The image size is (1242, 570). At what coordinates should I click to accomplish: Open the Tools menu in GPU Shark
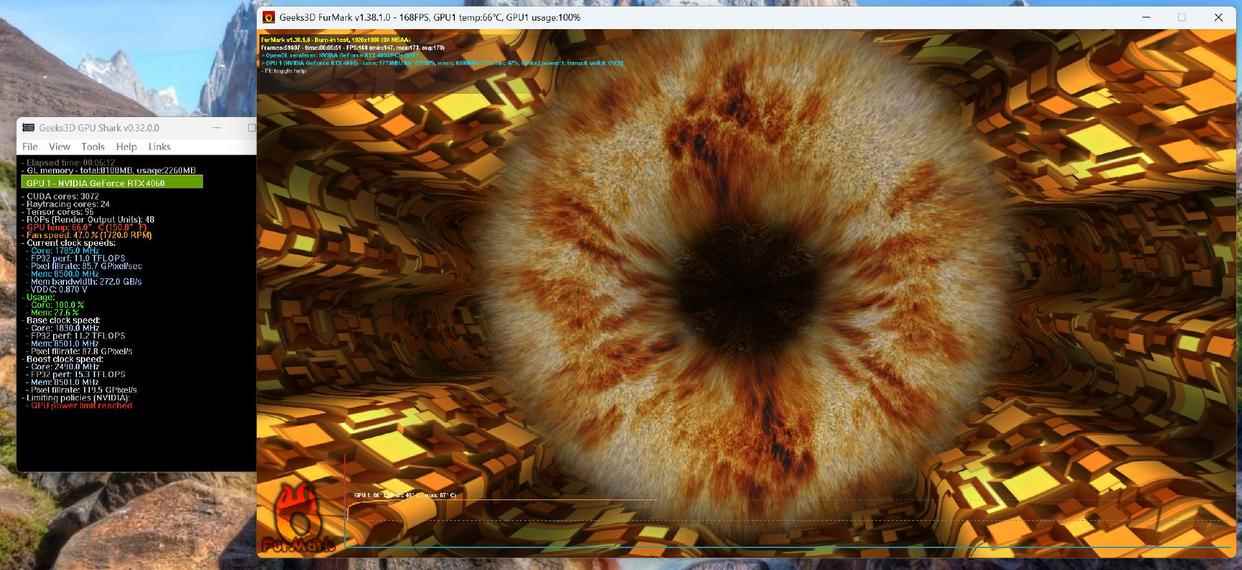[x=93, y=147]
